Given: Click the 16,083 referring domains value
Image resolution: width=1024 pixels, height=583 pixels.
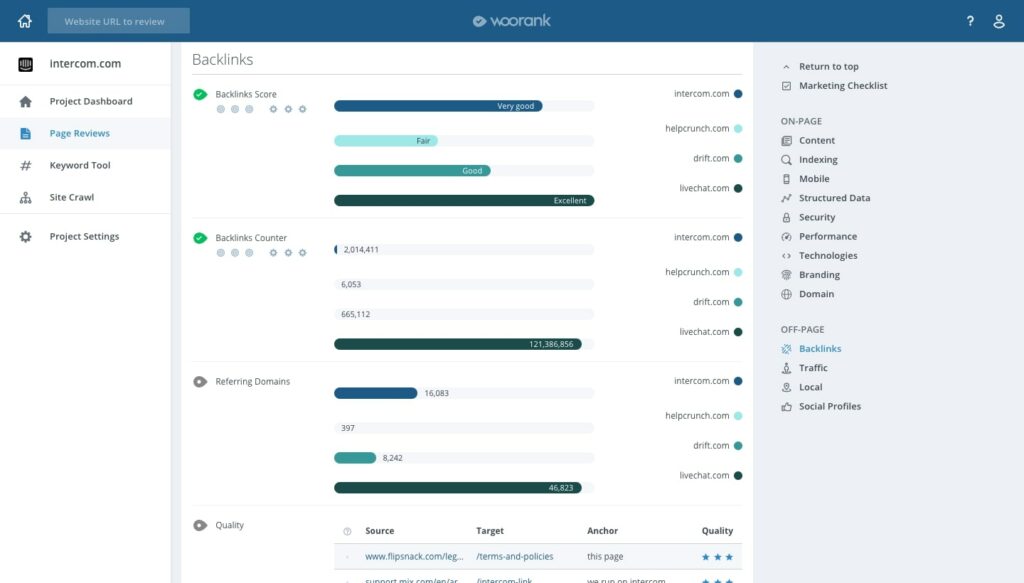Looking at the screenshot, I should click(436, 393).
